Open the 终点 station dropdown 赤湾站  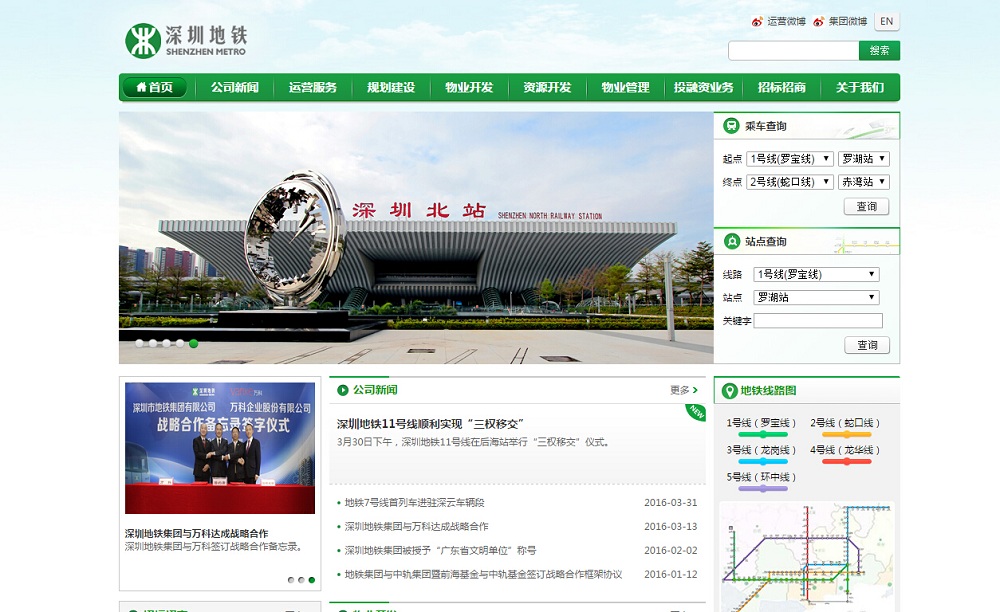[x=864, y=182]
